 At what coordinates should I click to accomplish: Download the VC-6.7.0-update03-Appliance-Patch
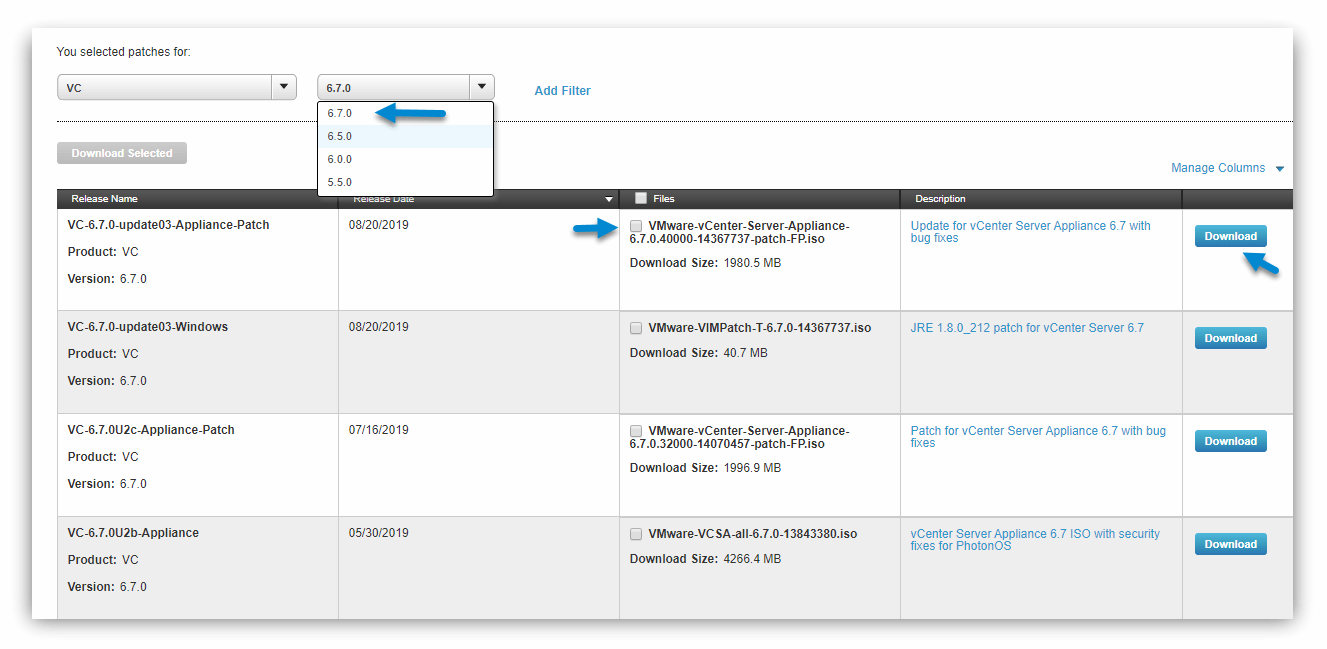click(1230, 236)
